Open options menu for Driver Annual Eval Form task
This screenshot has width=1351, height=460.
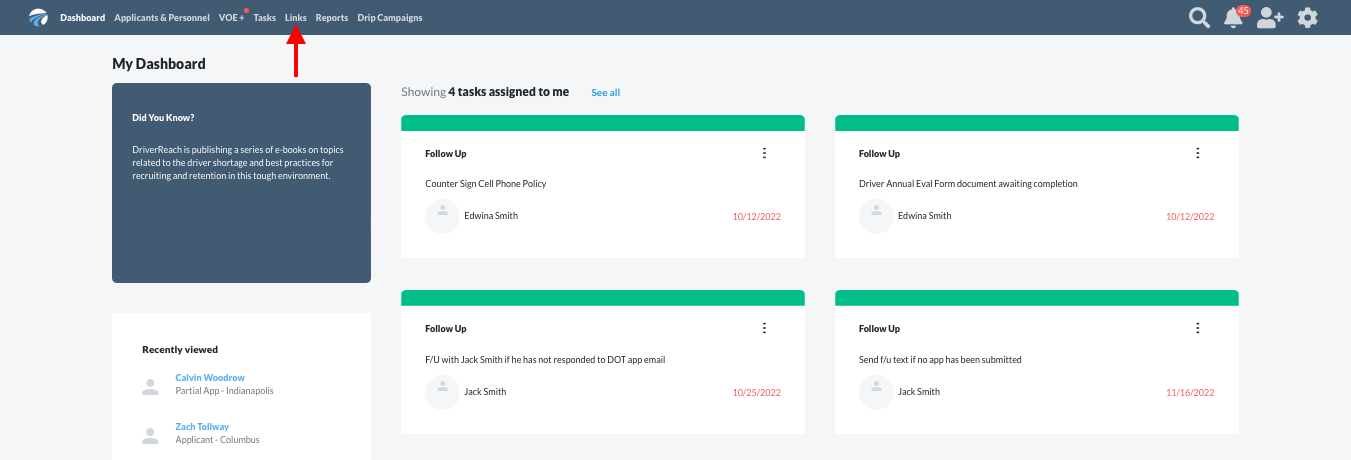[1198, 153]
